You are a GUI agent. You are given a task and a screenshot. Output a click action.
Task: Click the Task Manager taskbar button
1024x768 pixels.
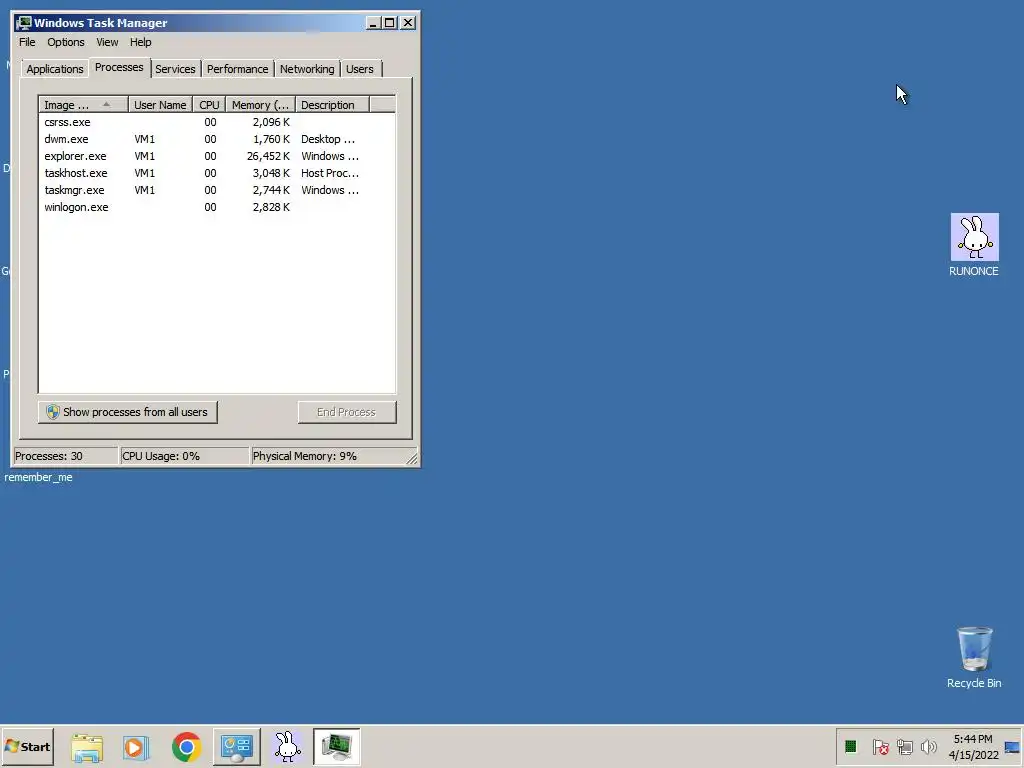click(x=336, y=747)
